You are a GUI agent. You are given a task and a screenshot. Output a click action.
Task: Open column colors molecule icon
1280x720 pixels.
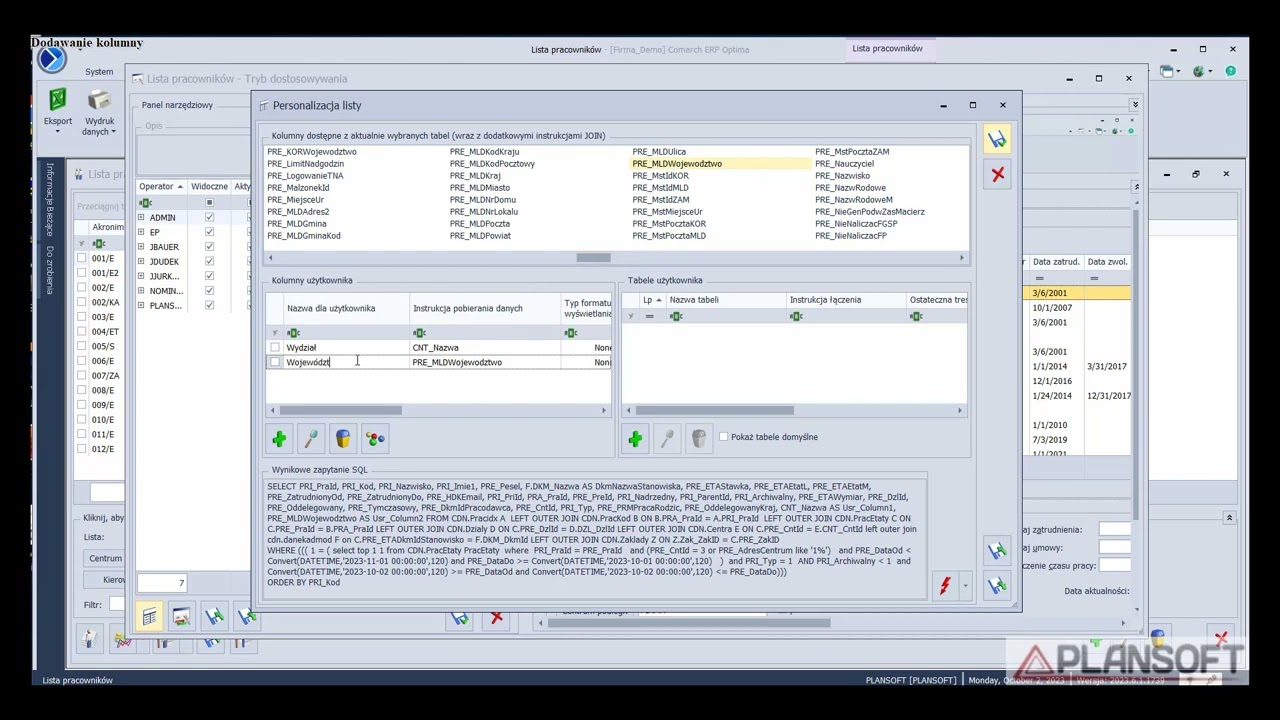coord(375,439)
